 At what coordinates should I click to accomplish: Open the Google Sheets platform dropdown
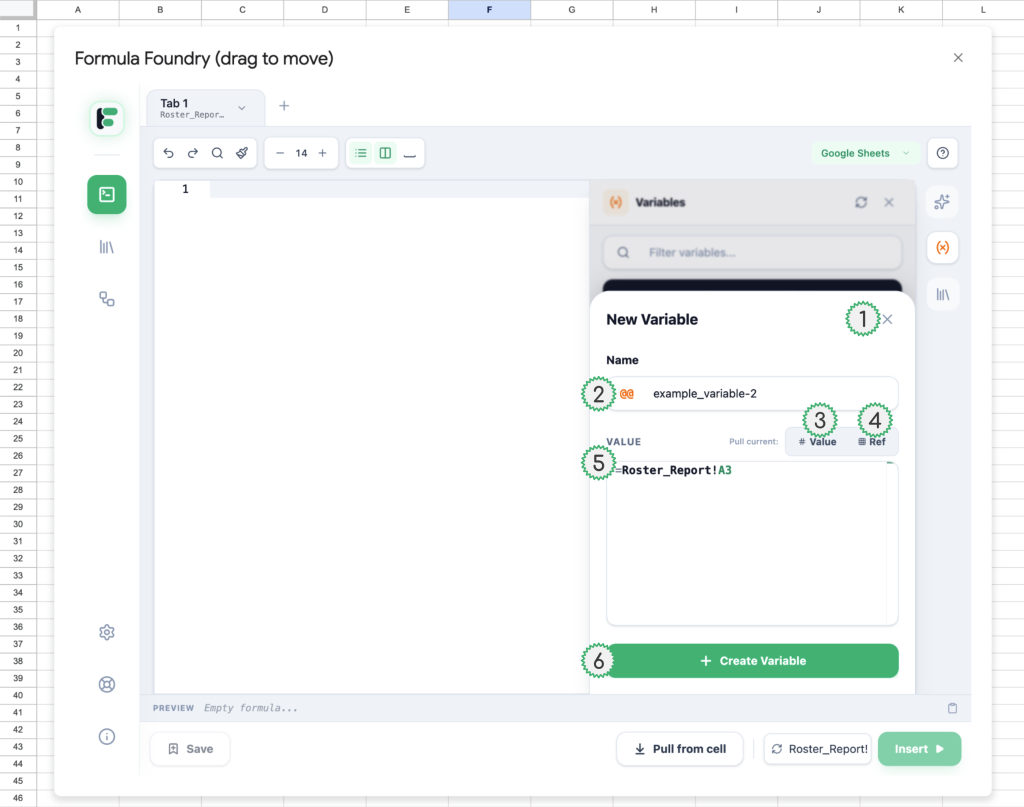tap(865, 153)
